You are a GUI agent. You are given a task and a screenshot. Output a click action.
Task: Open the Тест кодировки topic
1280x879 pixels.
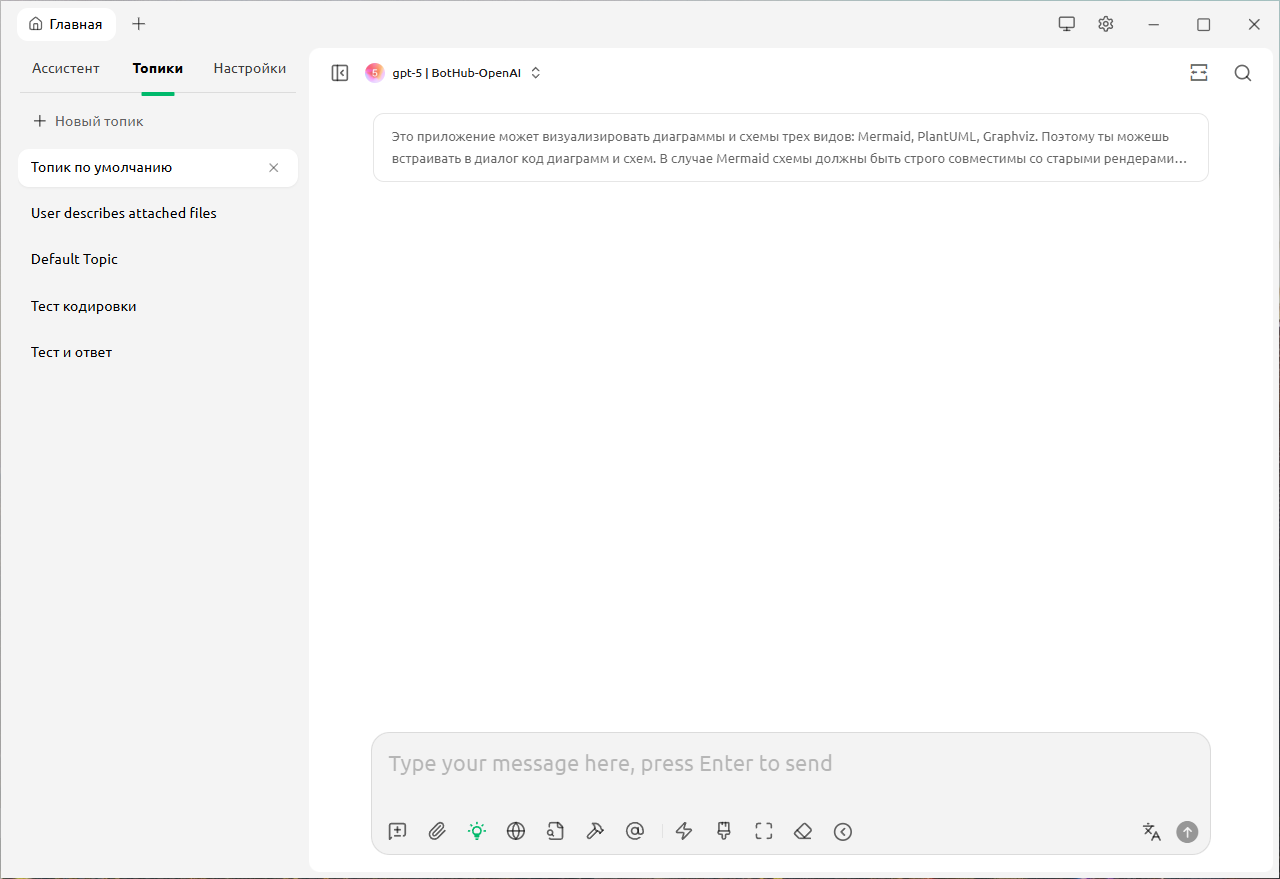point(84,306)
